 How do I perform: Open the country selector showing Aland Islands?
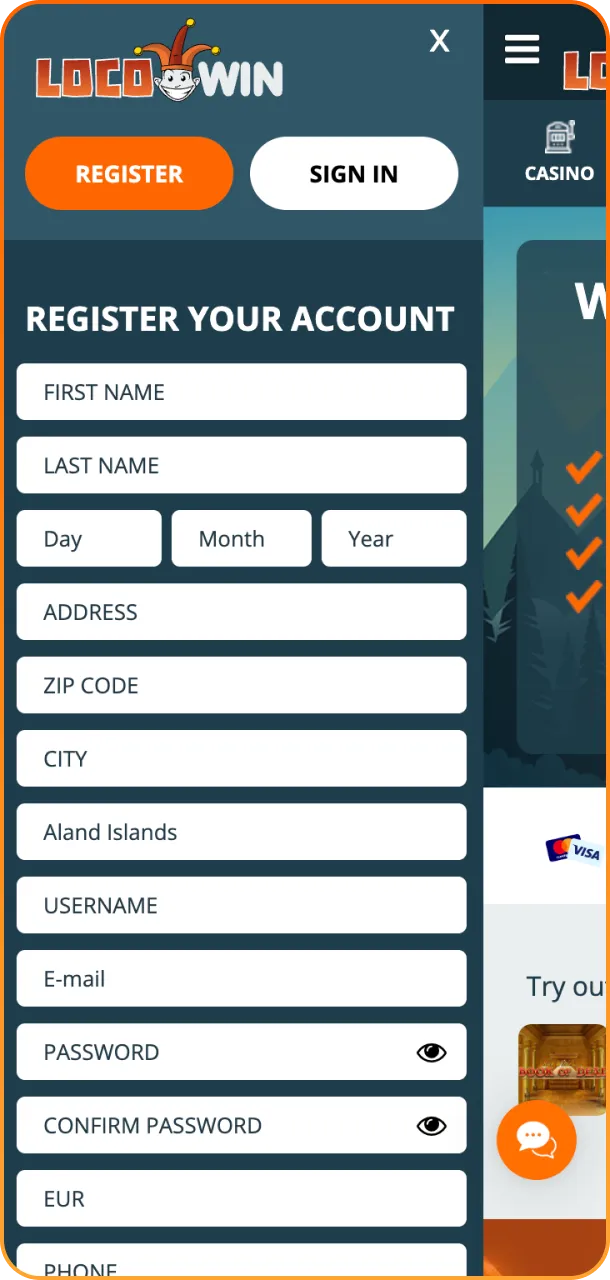(241, 832)
